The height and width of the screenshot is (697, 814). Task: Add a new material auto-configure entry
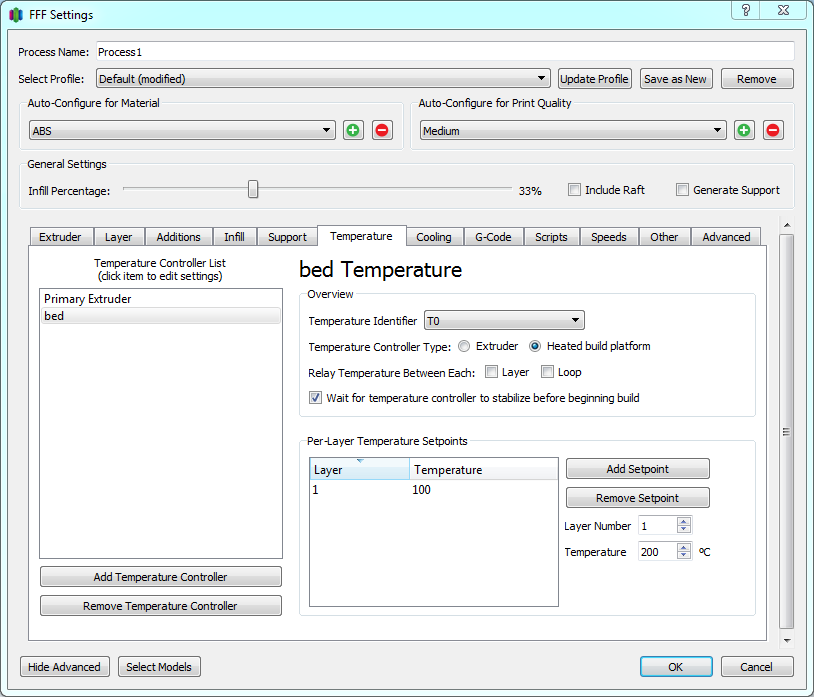click(x=353, y=130)
